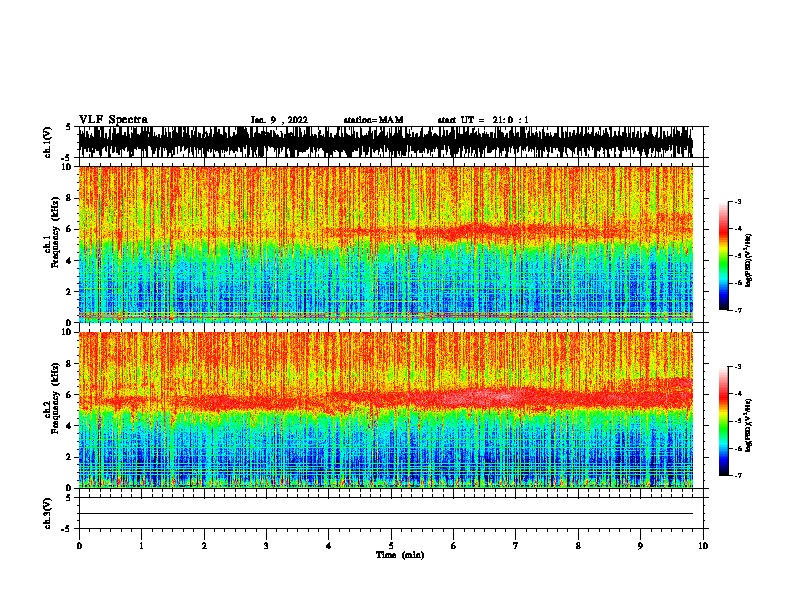Select the ch.1 color bar "-3" top label
The image size is (792, 612).
[737, 202]
